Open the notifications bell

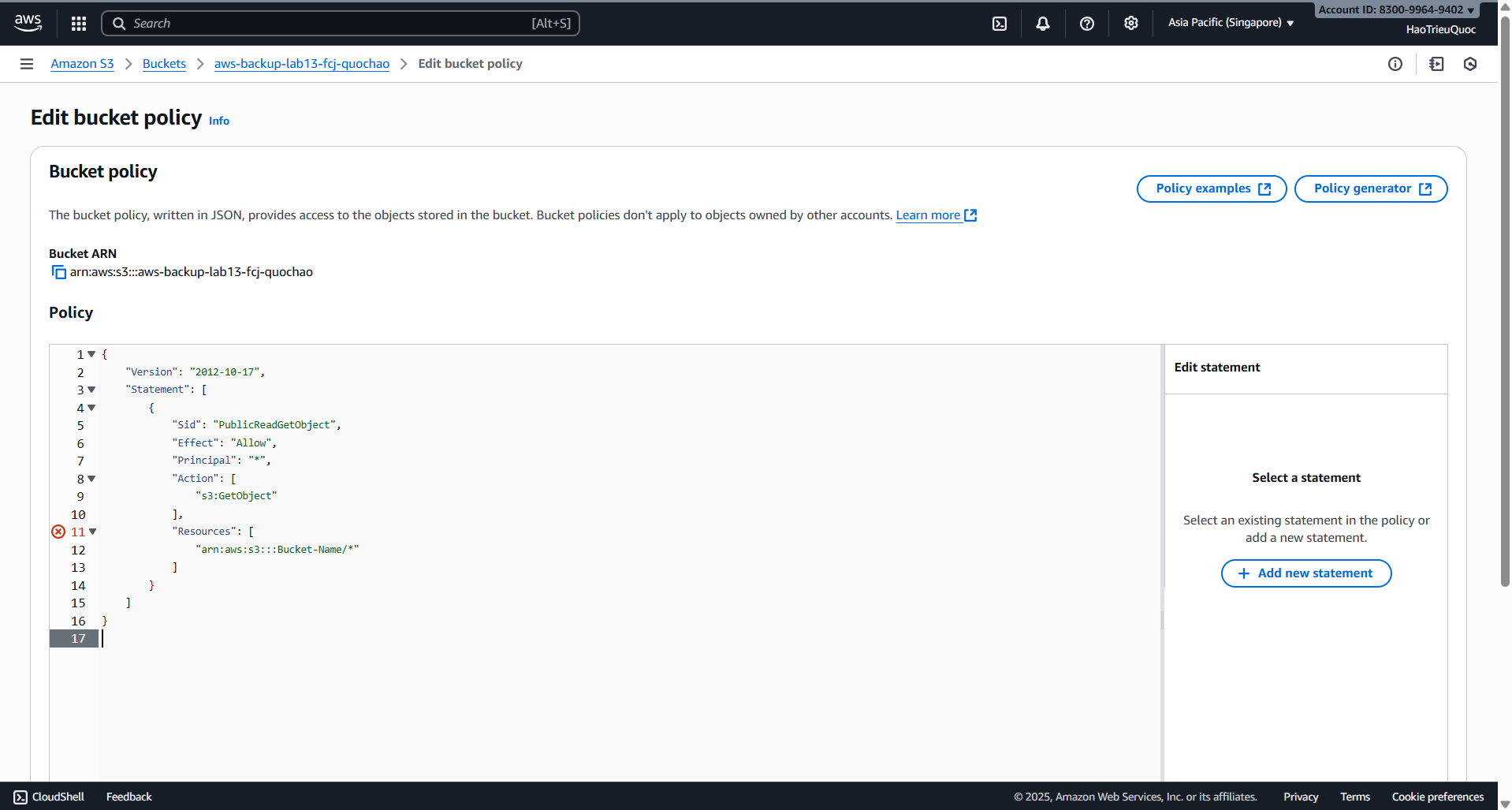[1042, 24]
